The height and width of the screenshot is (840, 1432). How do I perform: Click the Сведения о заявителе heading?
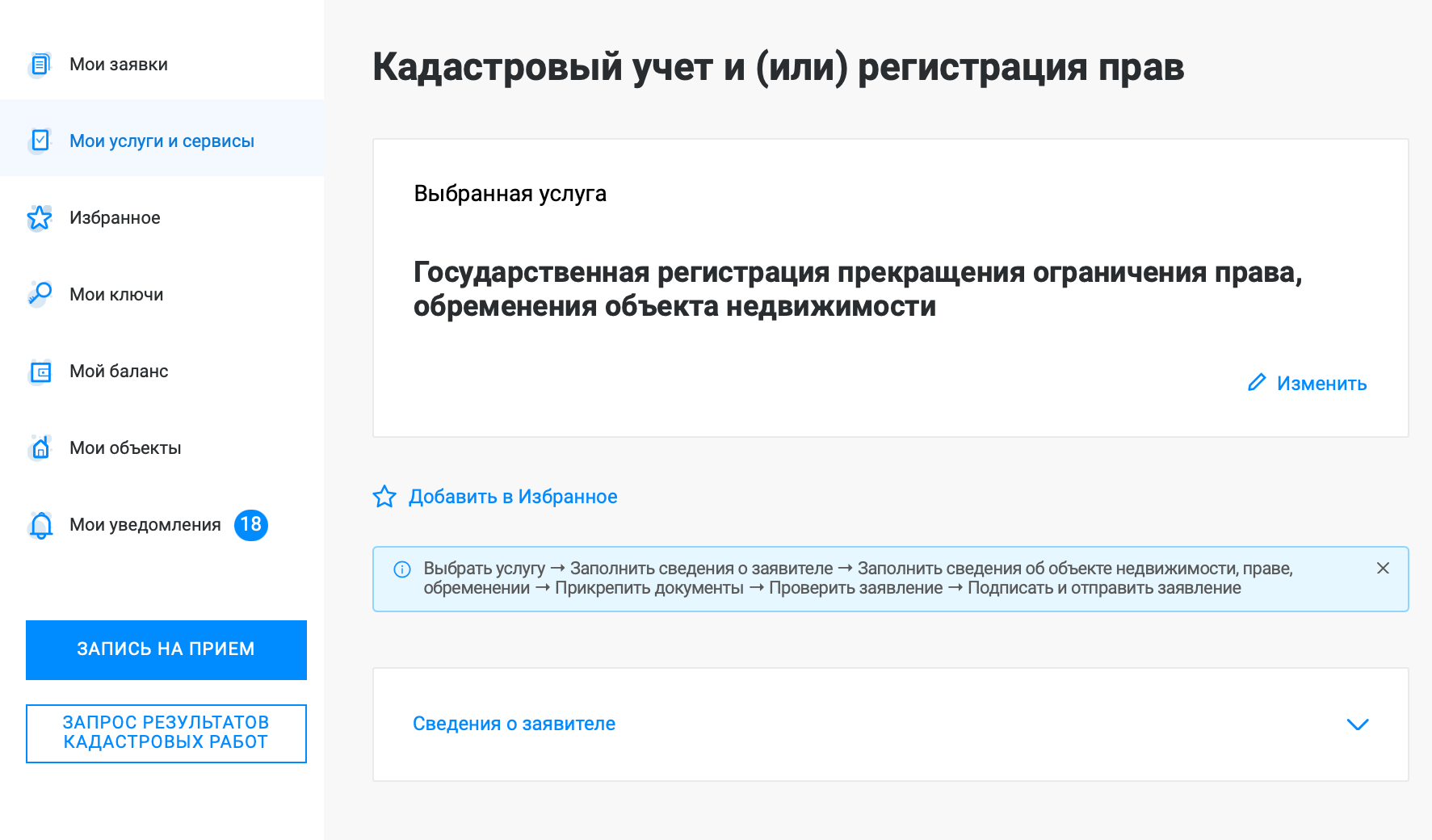coord(514,724)
